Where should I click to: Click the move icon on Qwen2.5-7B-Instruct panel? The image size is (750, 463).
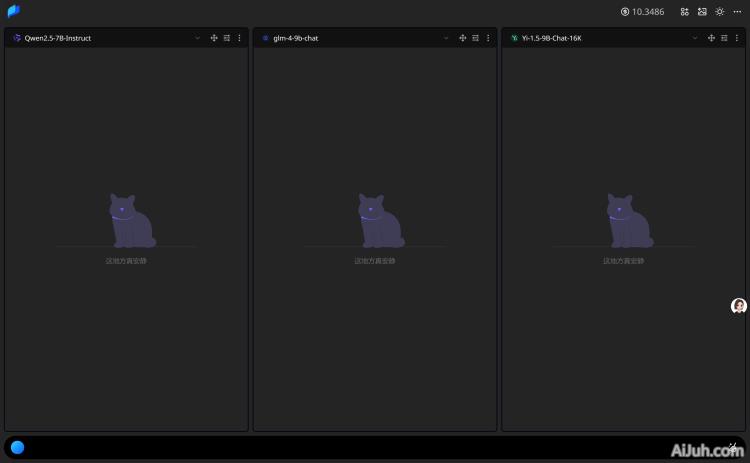pyautogui.click(x=214, y=38)
